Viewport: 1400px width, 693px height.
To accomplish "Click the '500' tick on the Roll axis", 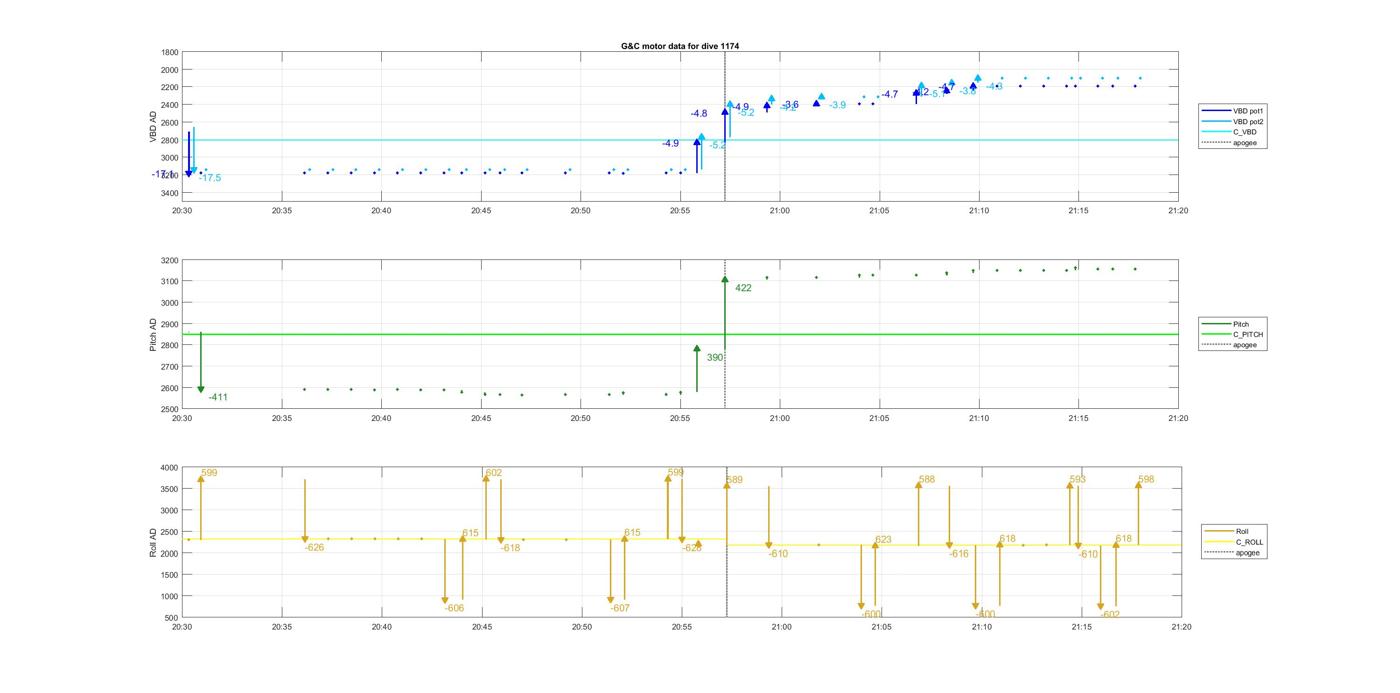I will click(x=172, y=618).
